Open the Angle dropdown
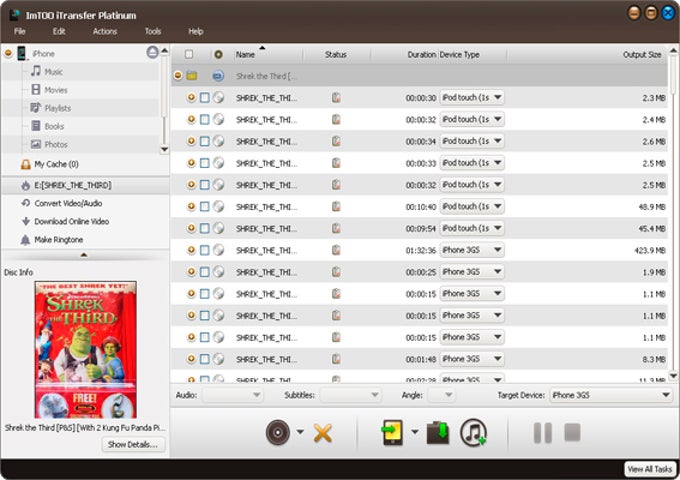 (441, 395)
